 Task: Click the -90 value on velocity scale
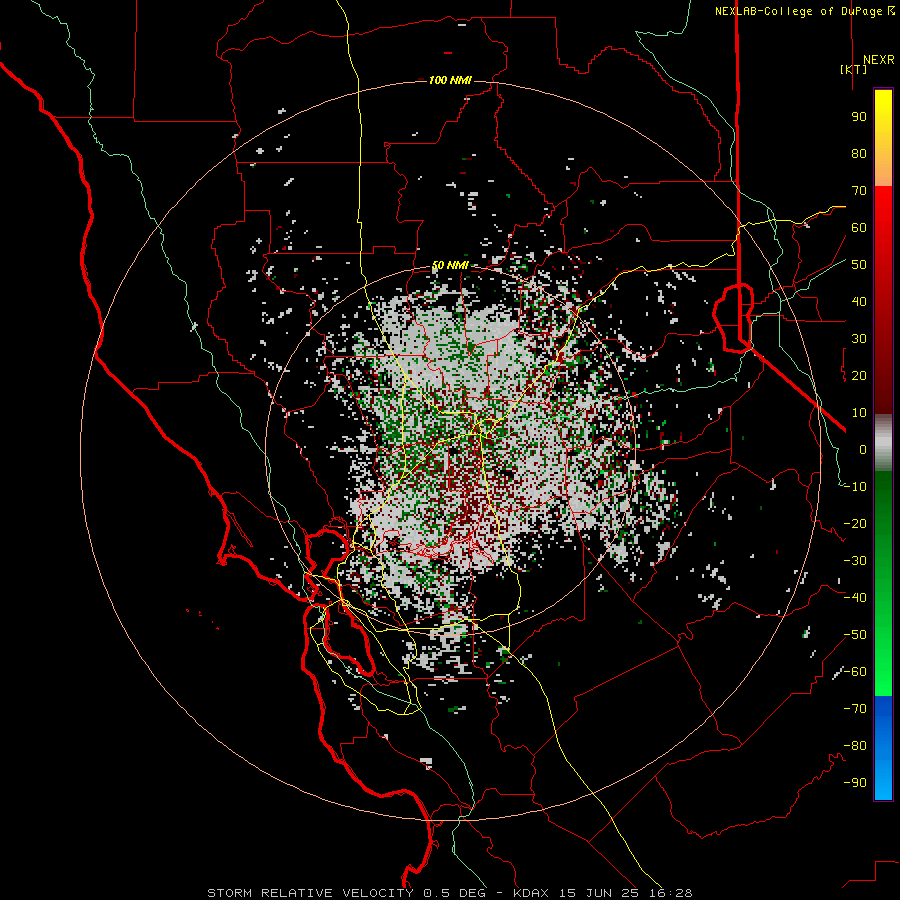pyautogui.click(x=855, y=783)
